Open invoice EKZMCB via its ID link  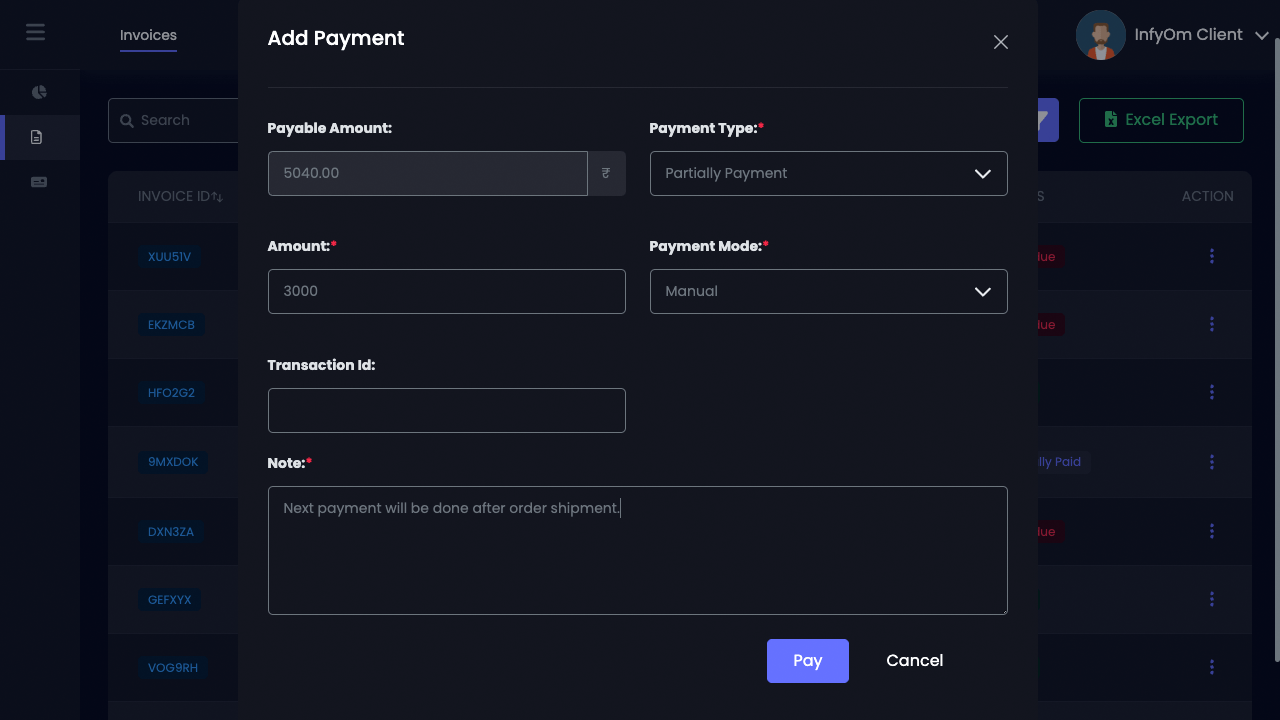tap(172, 324)
